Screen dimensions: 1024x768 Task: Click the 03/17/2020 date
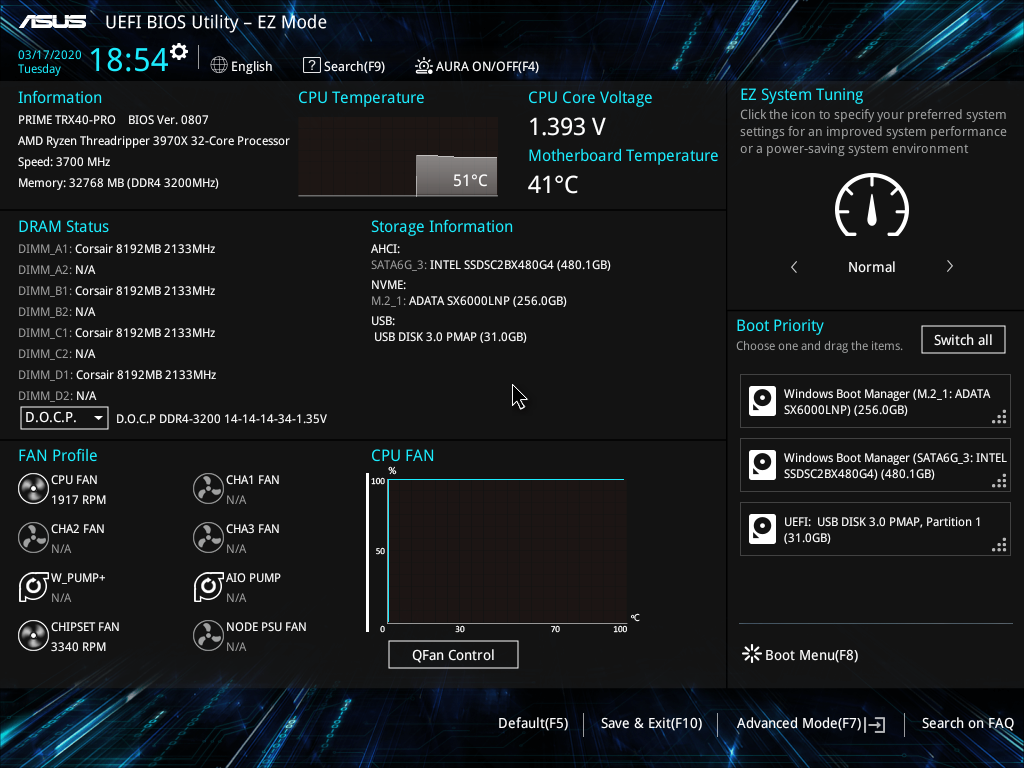(50, 55)
